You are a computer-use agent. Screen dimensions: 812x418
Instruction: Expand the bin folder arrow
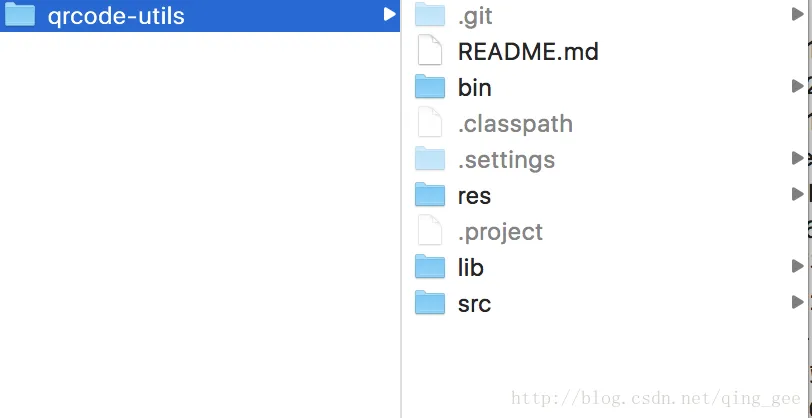797,87
